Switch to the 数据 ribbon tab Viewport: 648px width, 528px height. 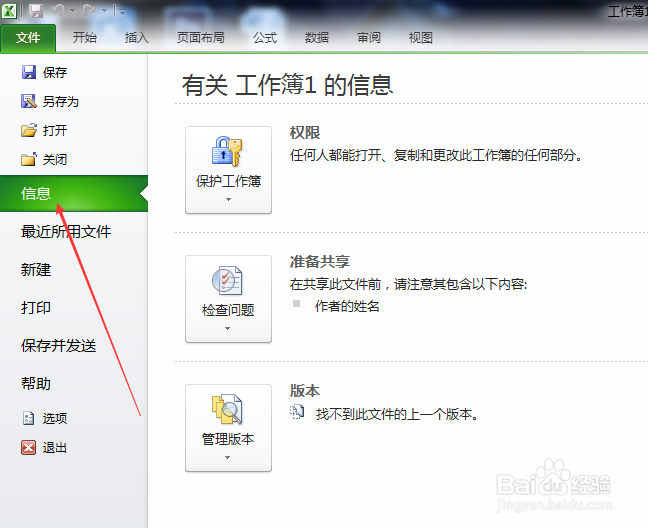[x=317, y=38]
